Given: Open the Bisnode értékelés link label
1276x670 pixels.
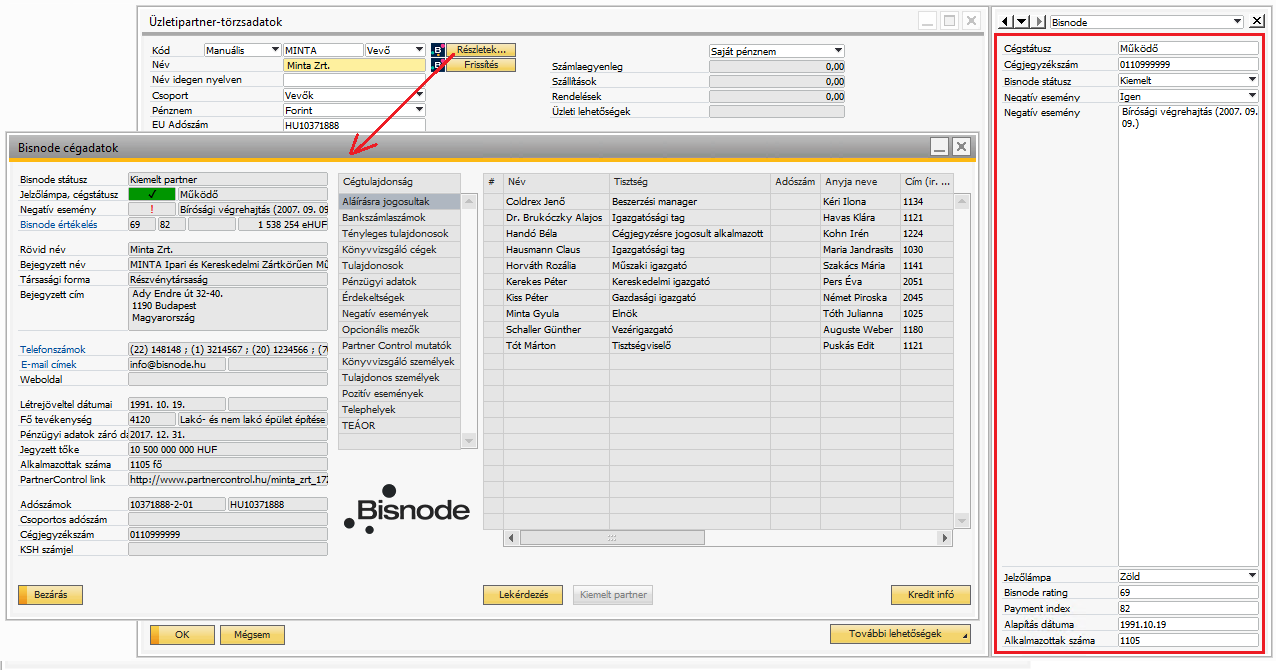Looking at the screenshot, I should click(x=56, y=225).
